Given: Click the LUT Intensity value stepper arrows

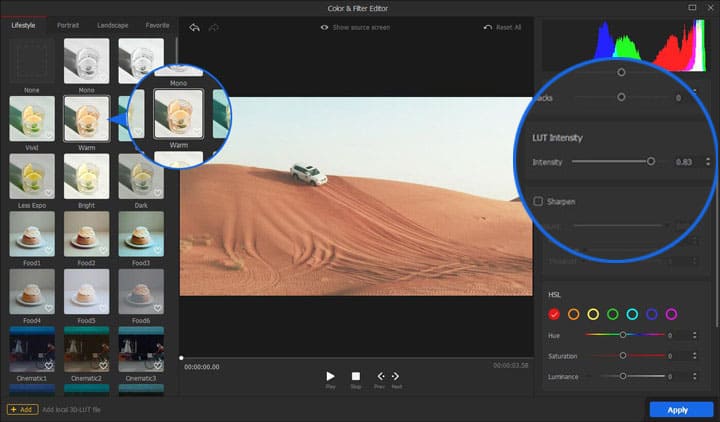Looking at the screenshot, I should pos(708,161).
